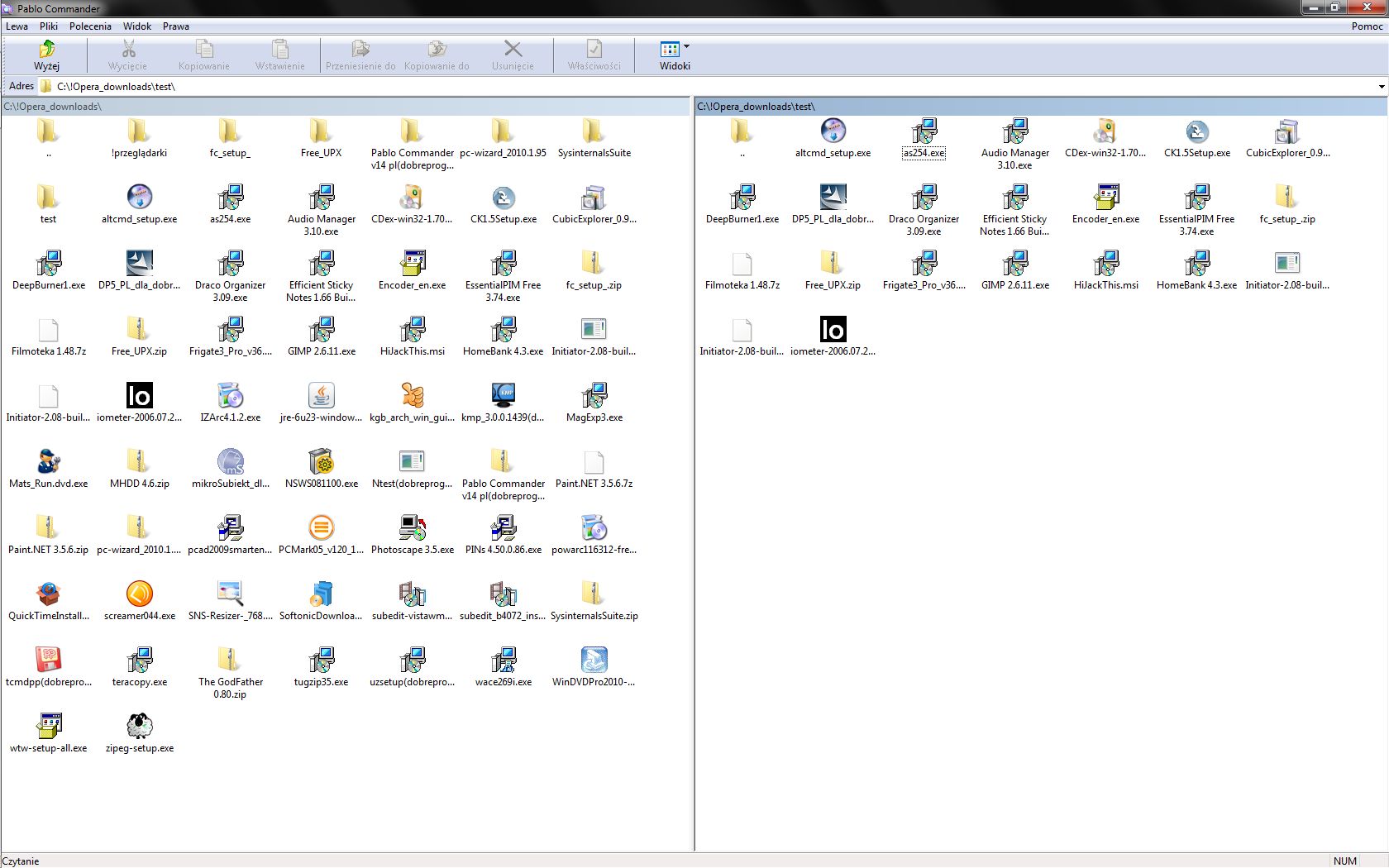Select HiJackThis.msi in right panel
Viewport: 1389px width, 868px height.
[x=1105, y=270]
